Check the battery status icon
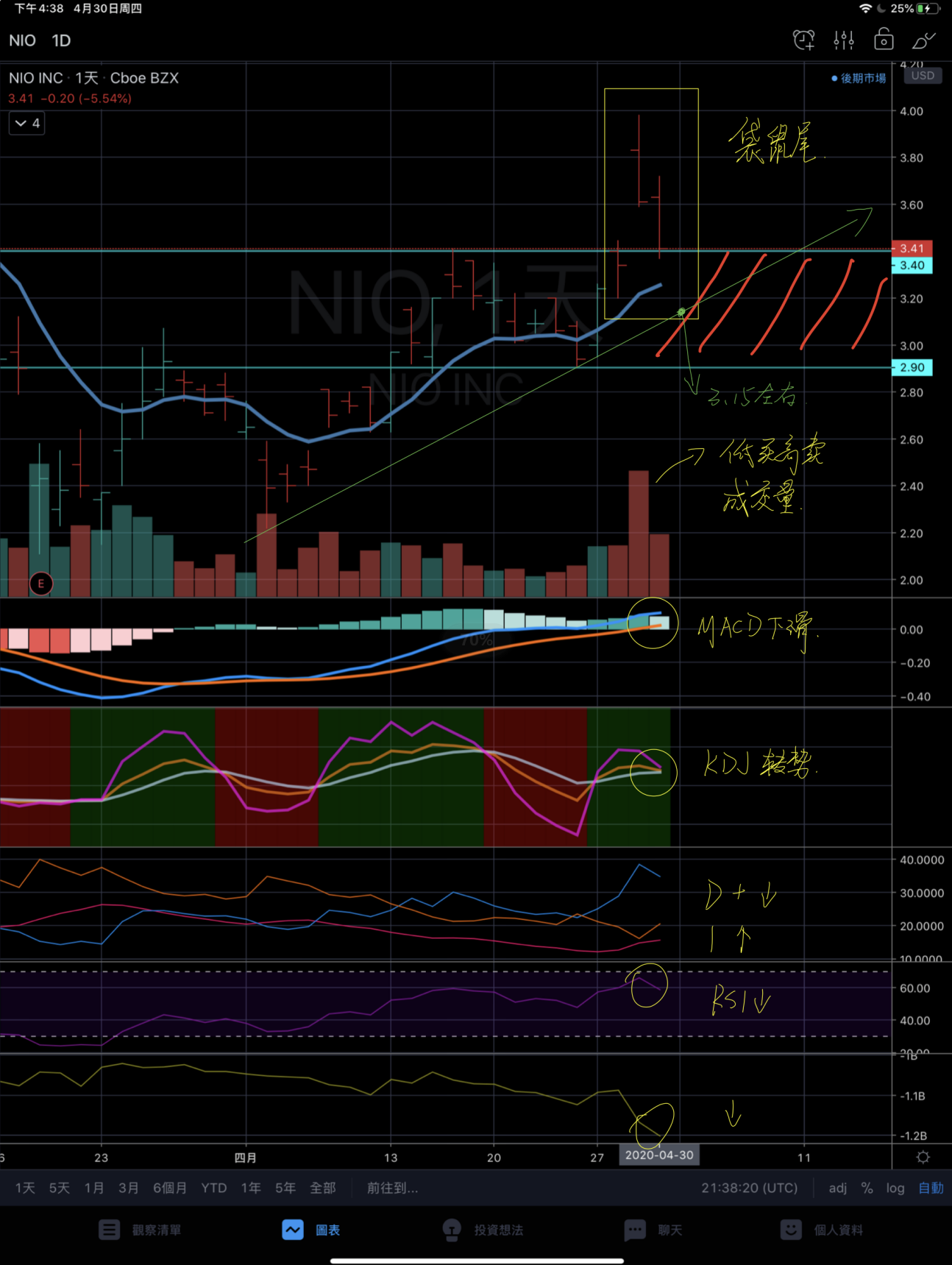Screen dimensions: 952x1265 tap(928, 9)
